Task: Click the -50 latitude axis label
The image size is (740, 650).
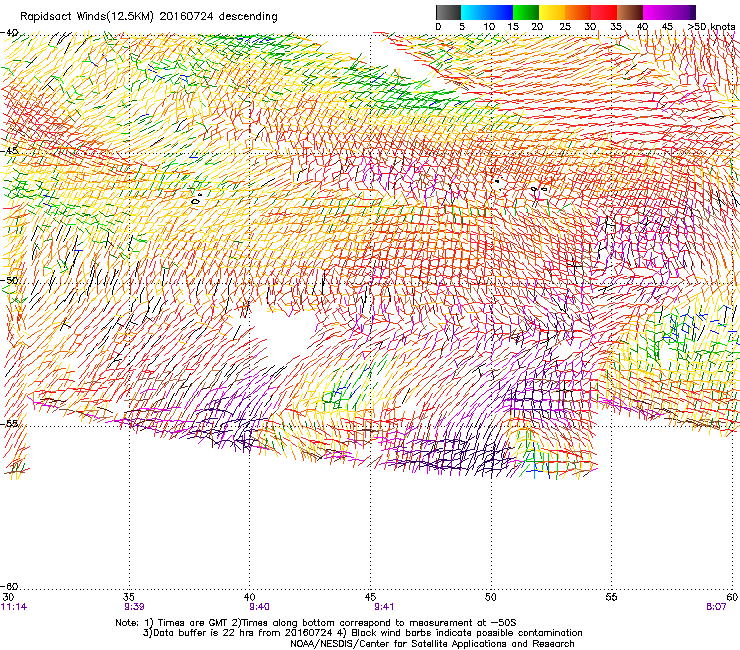Action: point(9,280)
